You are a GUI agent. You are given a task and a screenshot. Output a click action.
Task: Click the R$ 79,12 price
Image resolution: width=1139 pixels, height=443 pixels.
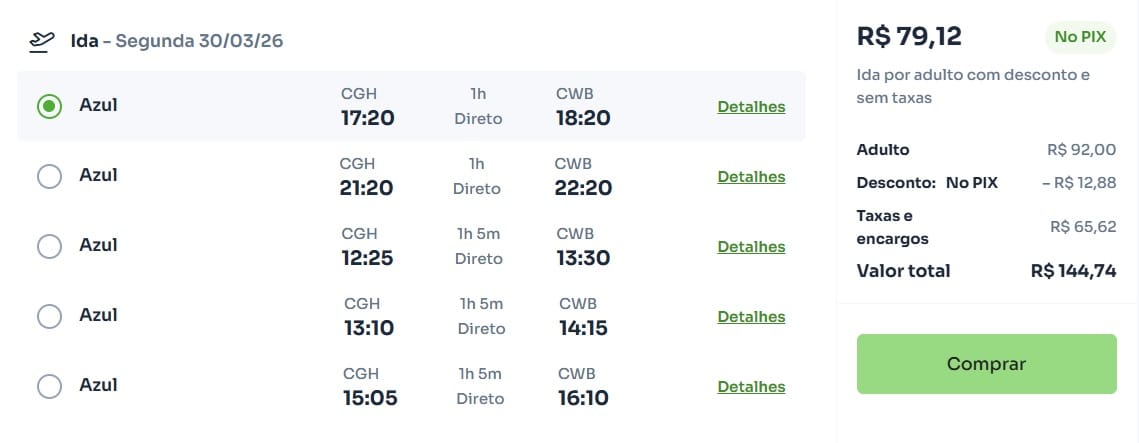(x=909, y=37)
